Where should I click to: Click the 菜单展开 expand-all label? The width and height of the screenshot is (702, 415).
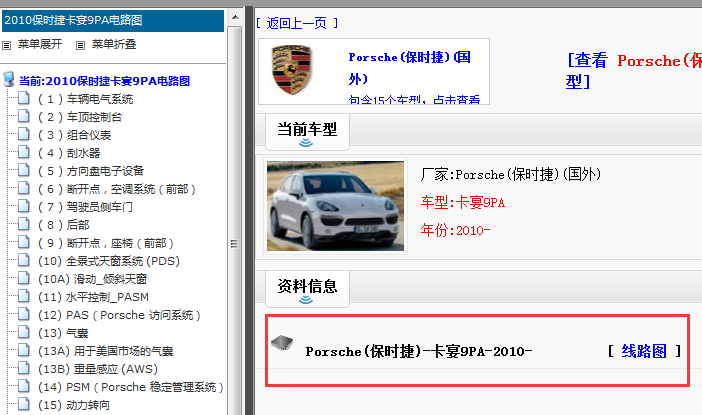[40, 44]
